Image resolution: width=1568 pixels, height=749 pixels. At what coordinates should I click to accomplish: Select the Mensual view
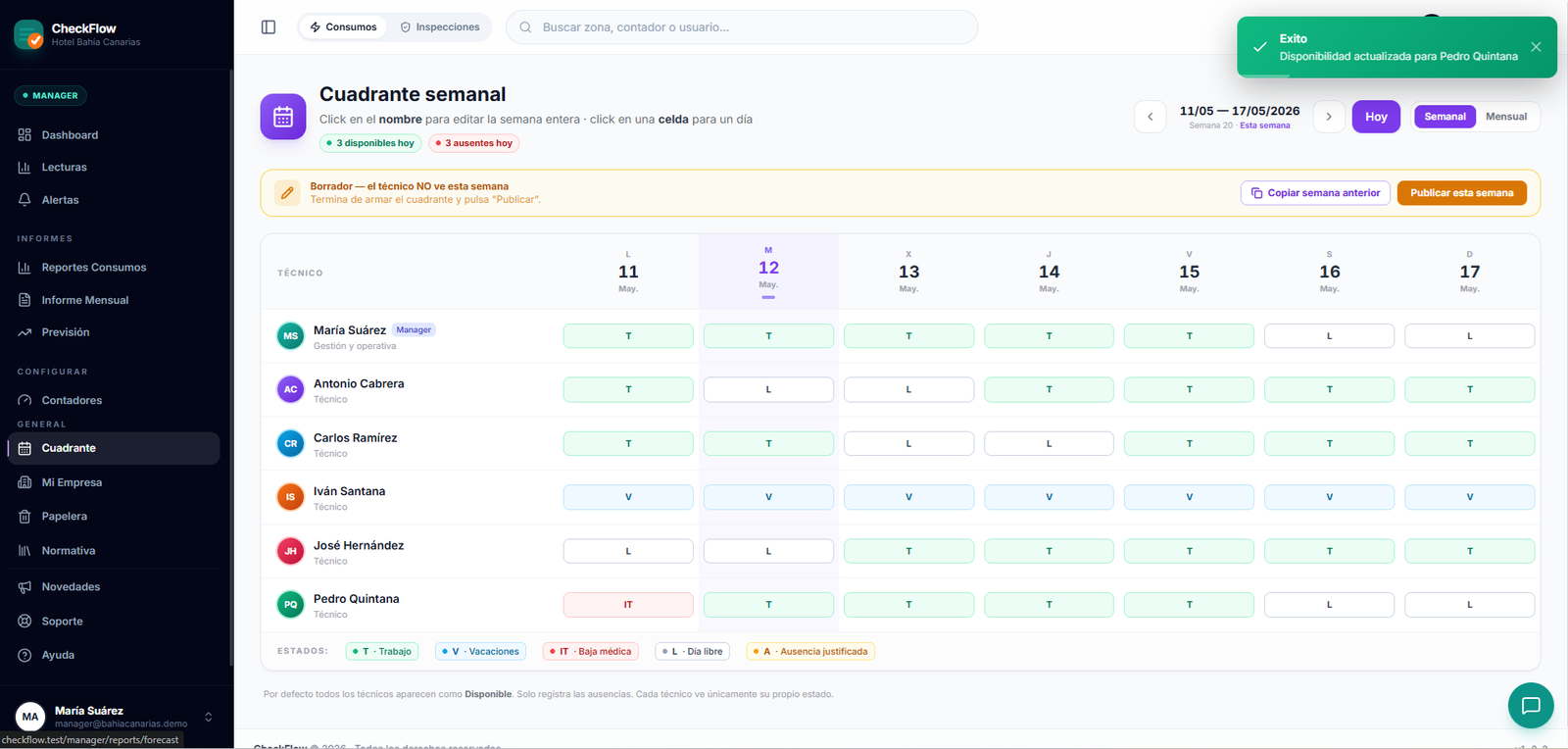[1506, 117]
